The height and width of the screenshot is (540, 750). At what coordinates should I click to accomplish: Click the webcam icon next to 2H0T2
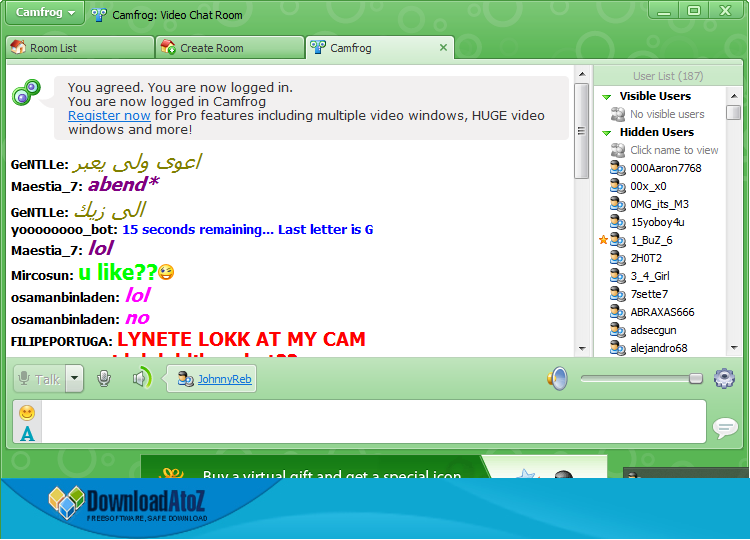pyautogui.click(x=618, y=258)
